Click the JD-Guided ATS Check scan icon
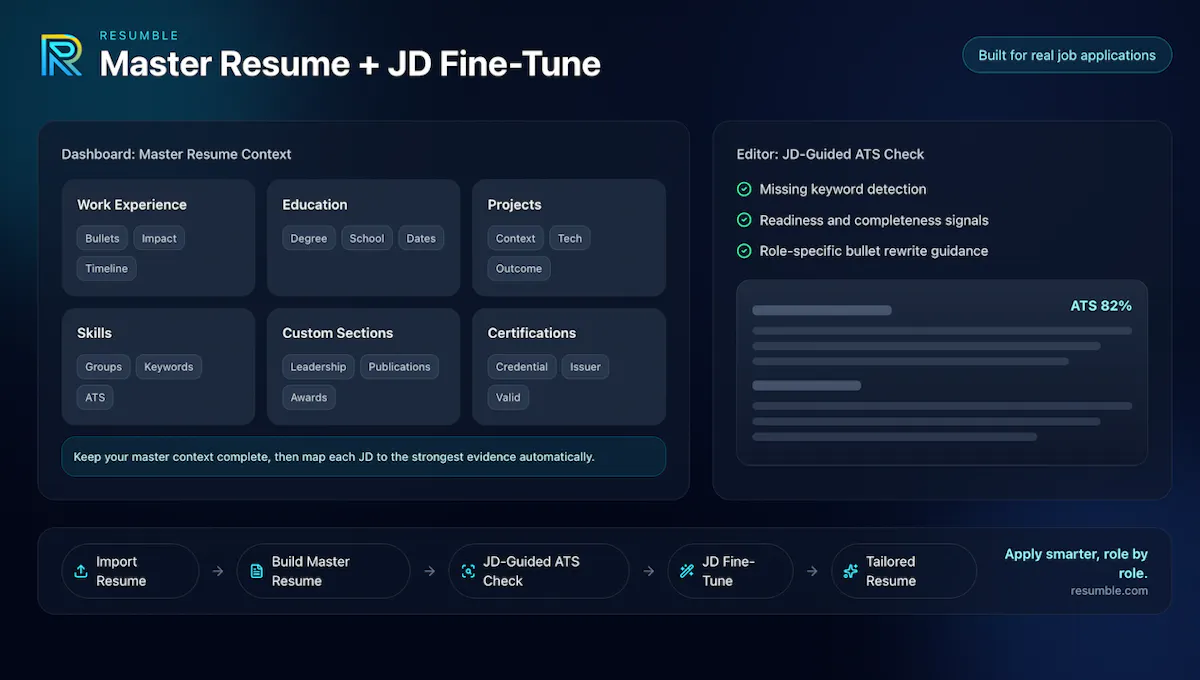Image resolution: width=1200 pixels, height=680 pixels. click(x=468, y=571)
